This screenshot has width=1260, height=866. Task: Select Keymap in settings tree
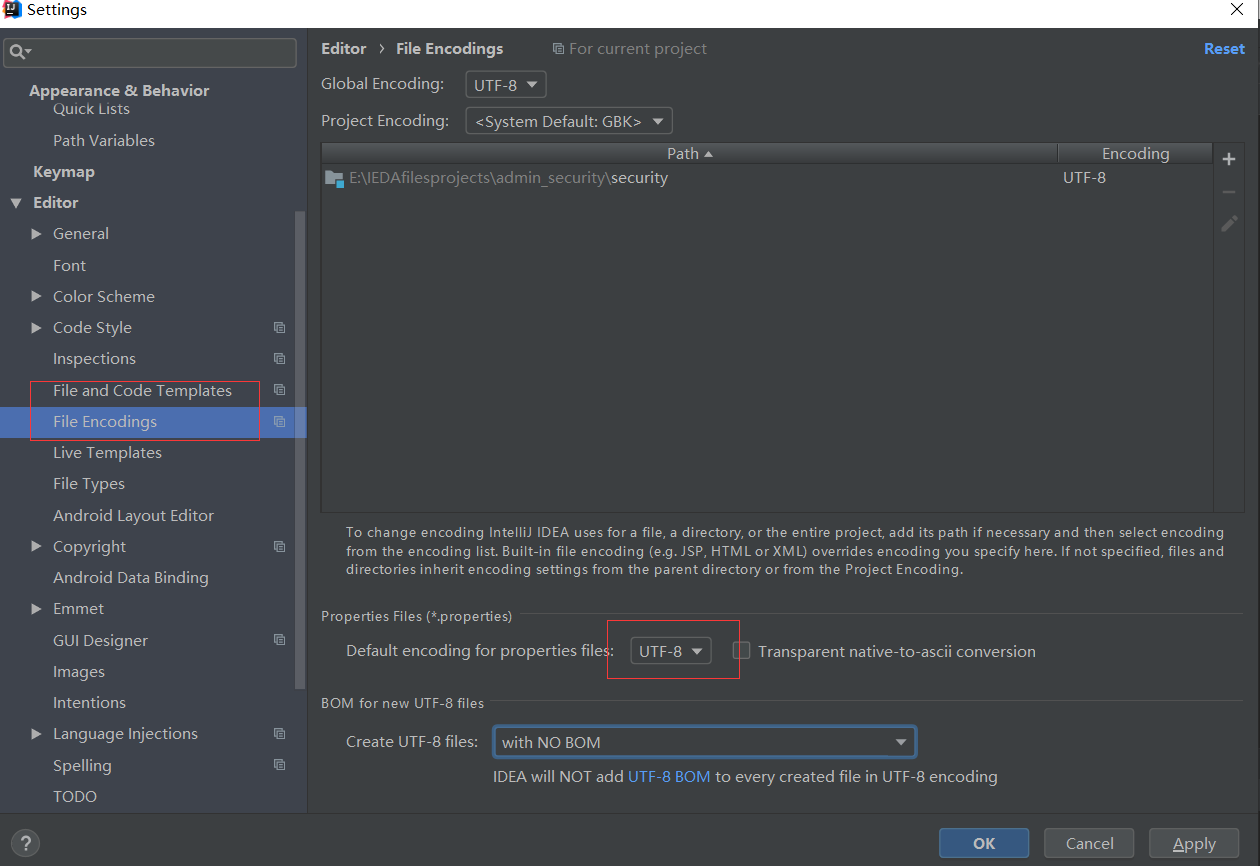click(x=64, y=172)
